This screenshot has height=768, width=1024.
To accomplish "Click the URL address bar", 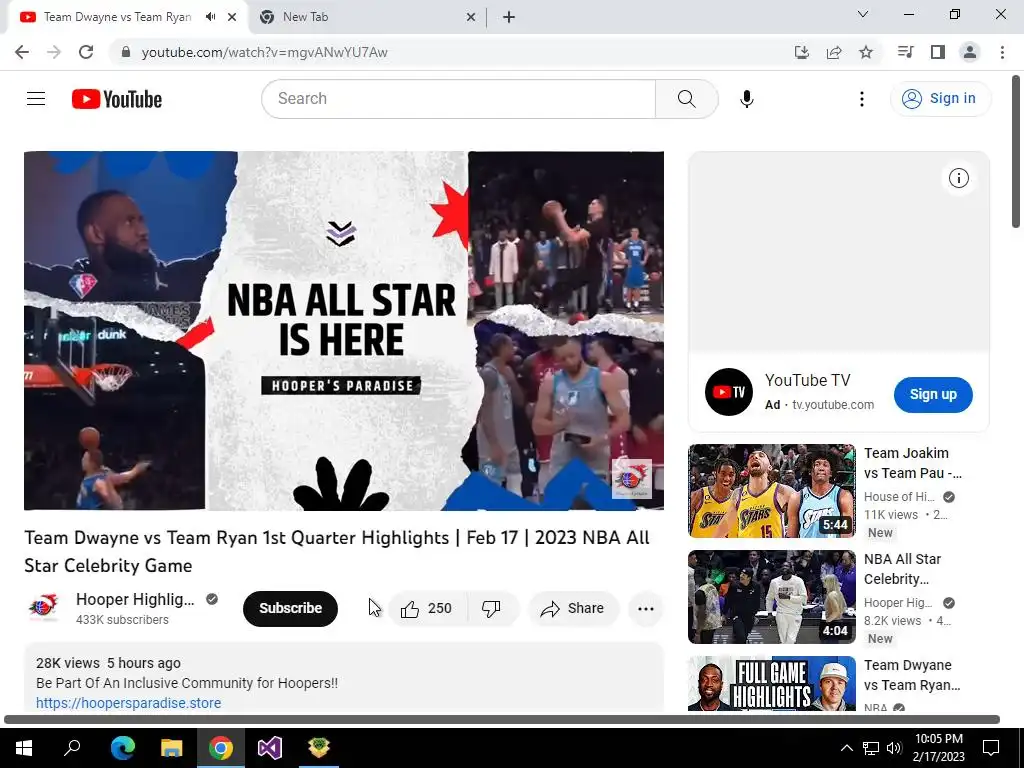I will [x=451, y=52].
